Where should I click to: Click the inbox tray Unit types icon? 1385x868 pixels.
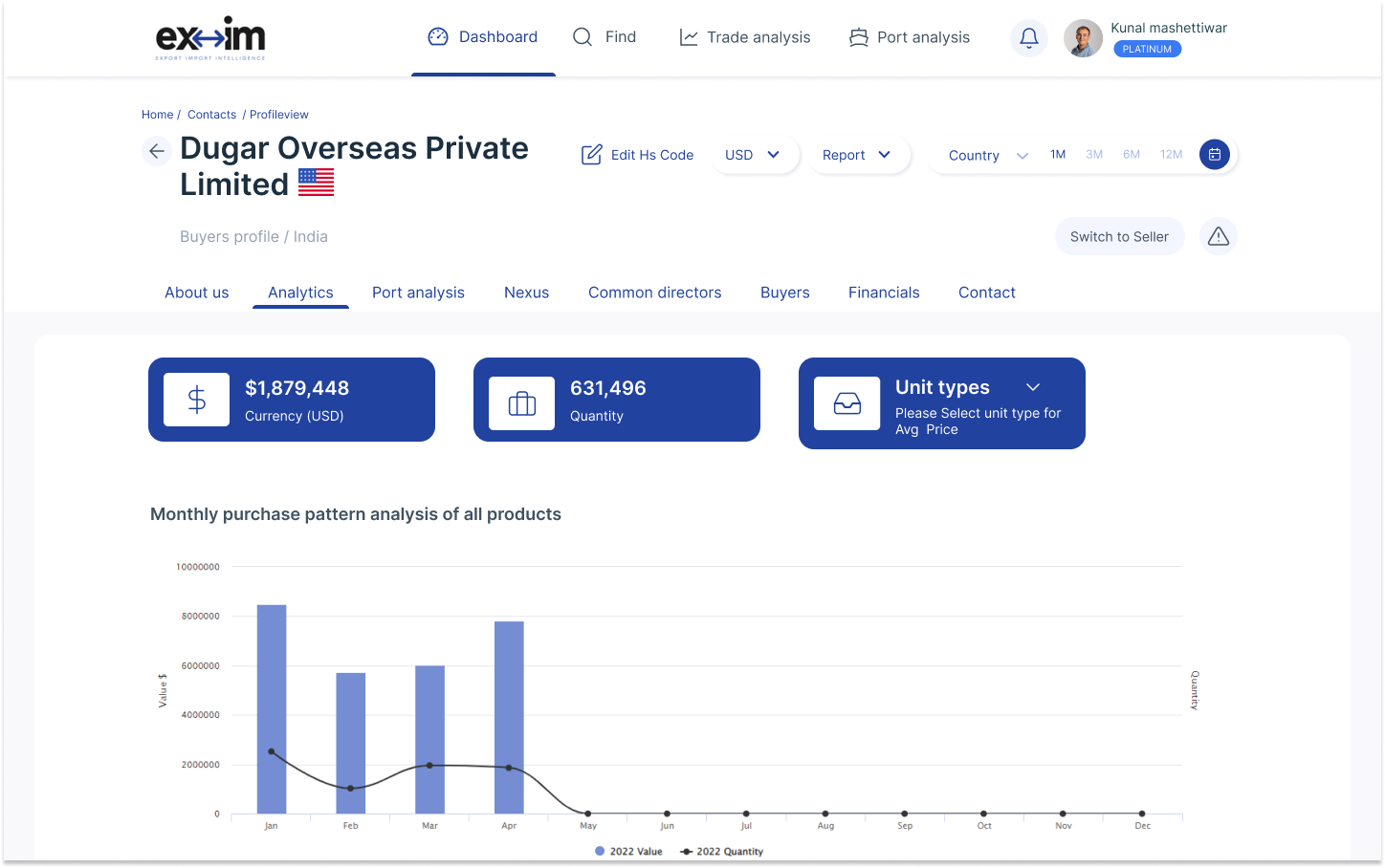point(846,403)
